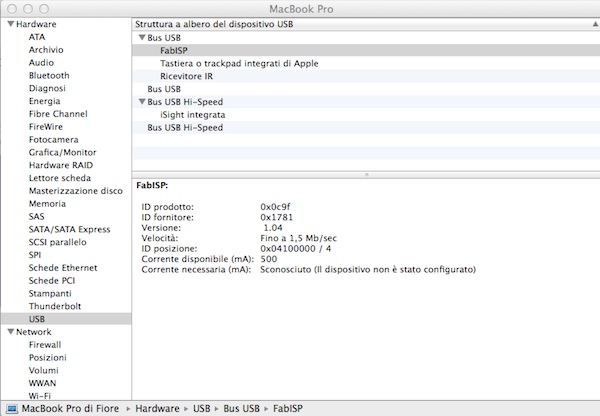Click the Corrente disponibile value 500
The image size is (600, 416).
[x=269, y=259]
